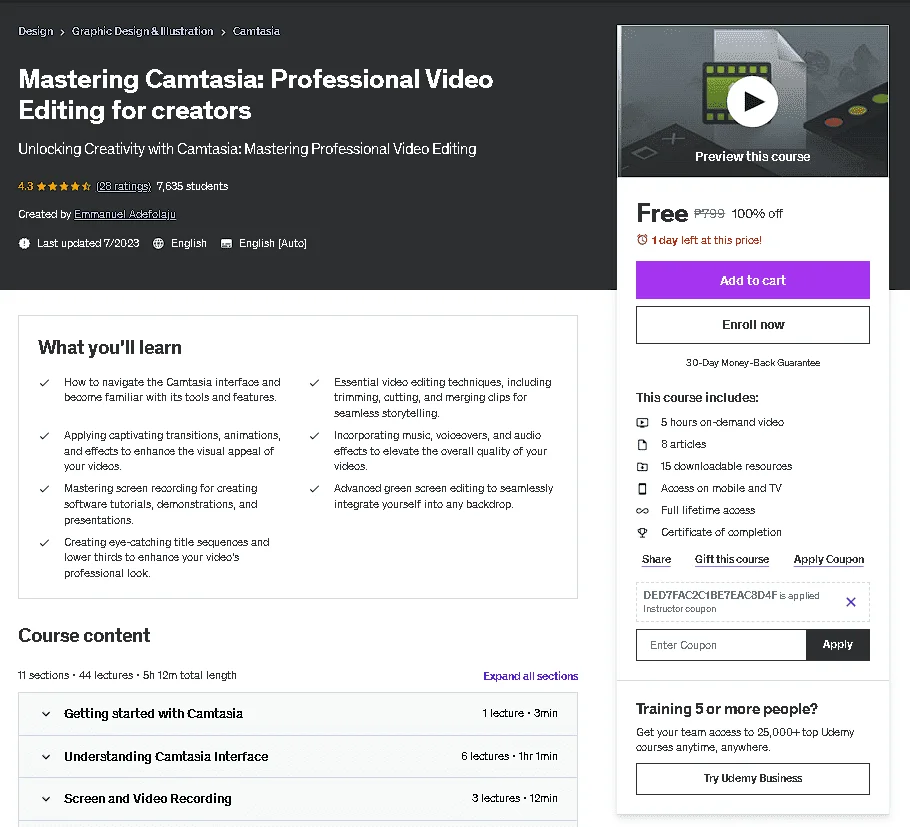Viewport: 910px width, 827px height.
Task: Click the '7,635 students' text
Action: point(192,186)
